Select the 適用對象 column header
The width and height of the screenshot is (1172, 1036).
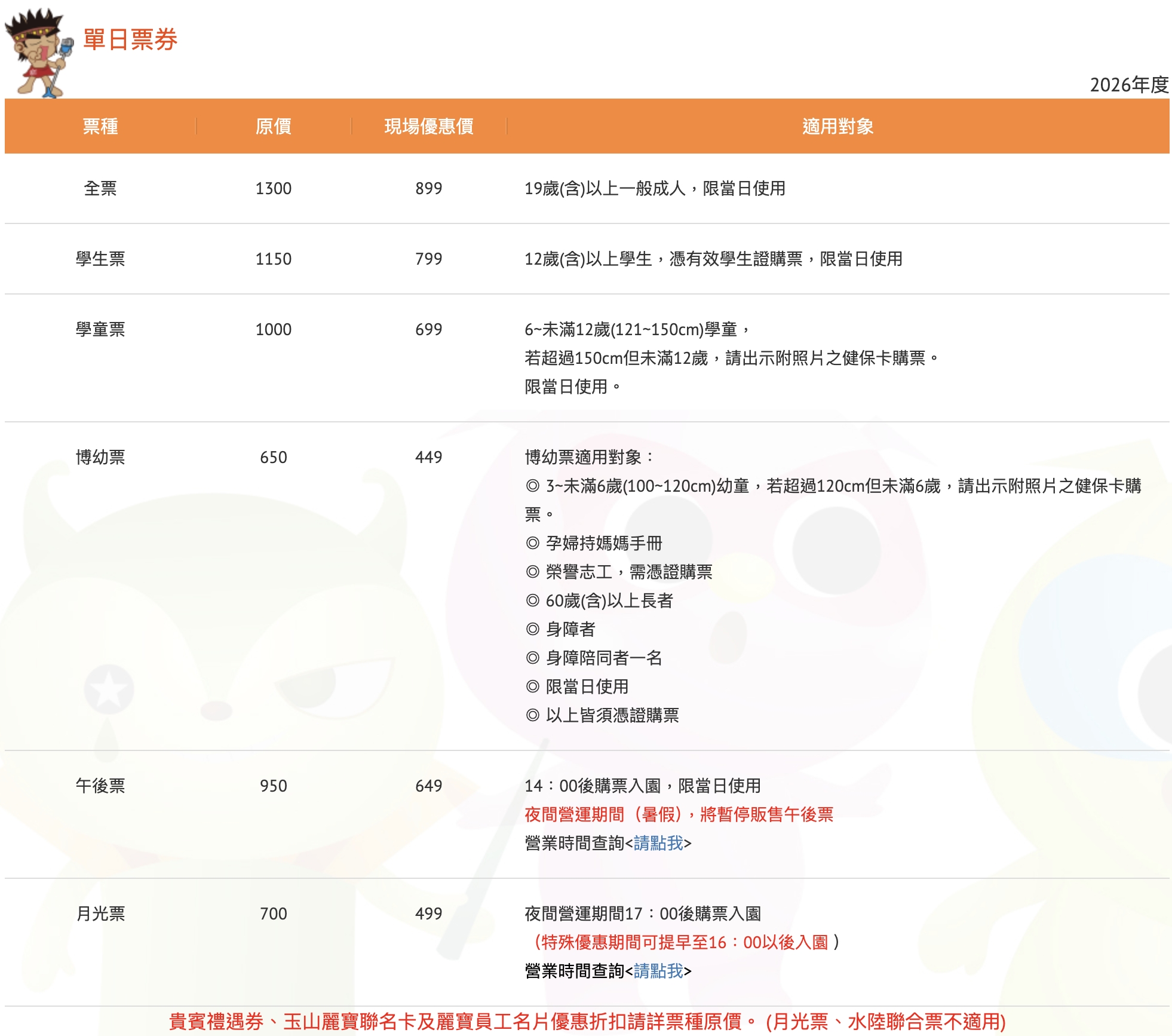[x=838, y=126]
